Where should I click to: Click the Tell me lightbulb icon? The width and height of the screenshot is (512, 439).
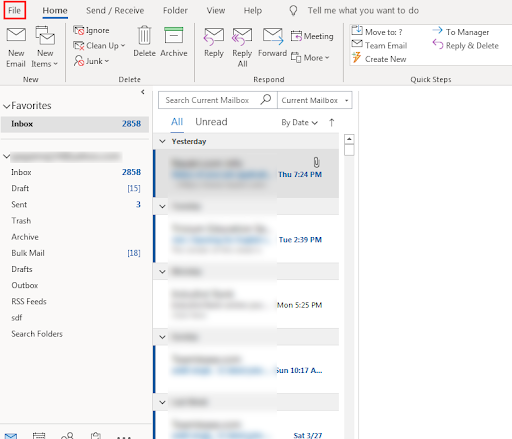[x=293, y=11]
